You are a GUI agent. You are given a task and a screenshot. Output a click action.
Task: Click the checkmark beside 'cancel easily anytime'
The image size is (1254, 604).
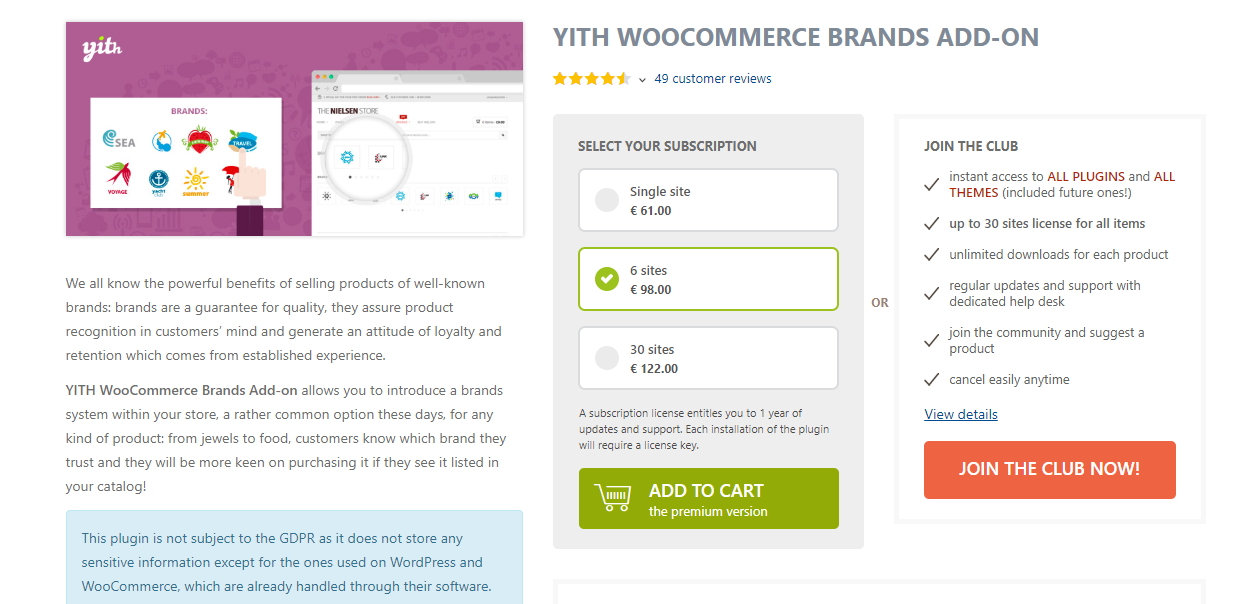(x=931, y=381)
